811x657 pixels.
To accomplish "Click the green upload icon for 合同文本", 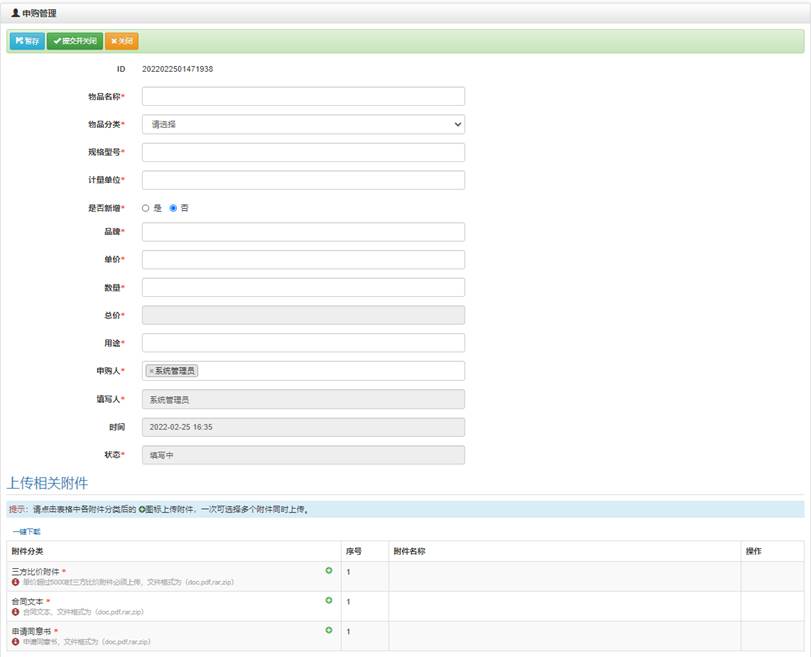I will [x=329, y=600].
